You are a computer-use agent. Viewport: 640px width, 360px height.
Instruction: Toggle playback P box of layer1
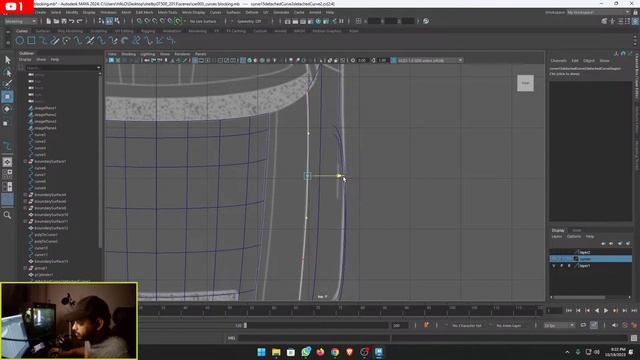coord(562,266)
